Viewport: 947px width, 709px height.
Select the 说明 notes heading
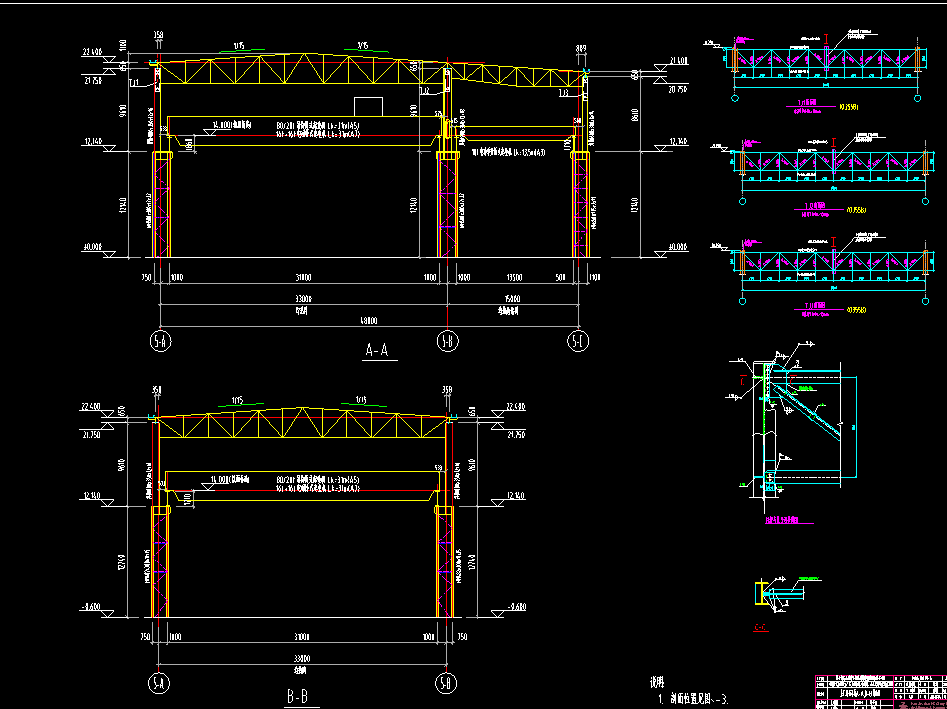point(657,683)
